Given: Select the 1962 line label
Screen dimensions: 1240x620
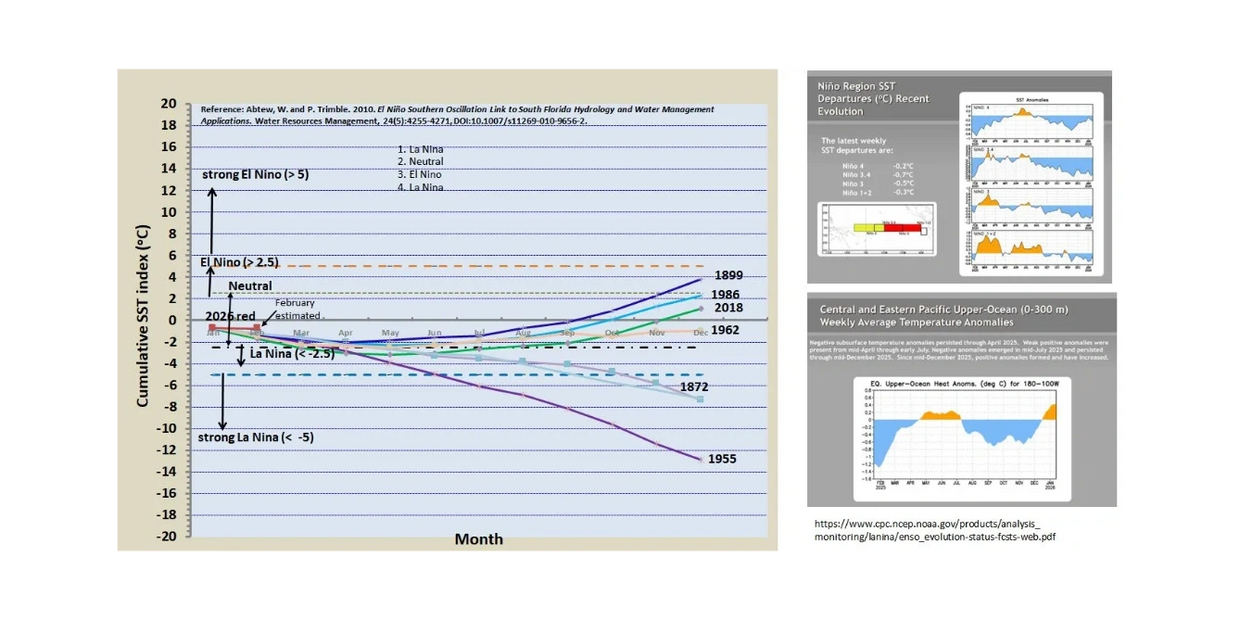Looking at the screenshot, I should point(725,330).
